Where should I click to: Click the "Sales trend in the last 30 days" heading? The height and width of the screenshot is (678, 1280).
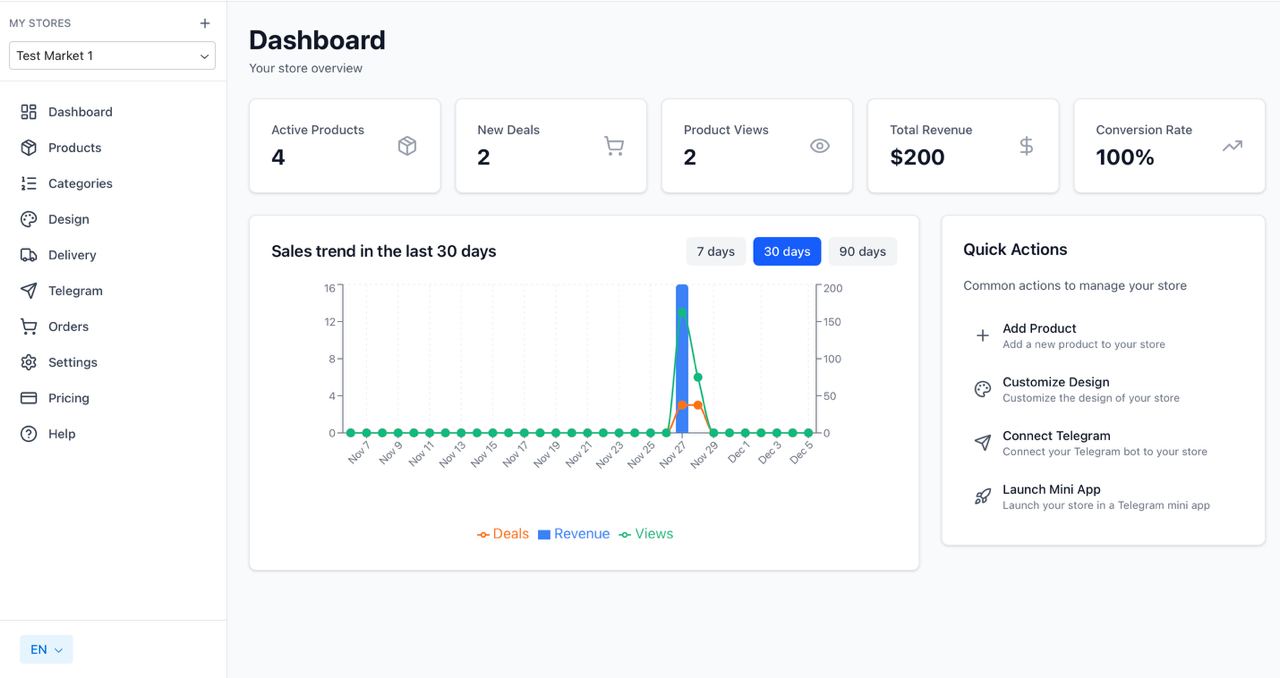384,251
